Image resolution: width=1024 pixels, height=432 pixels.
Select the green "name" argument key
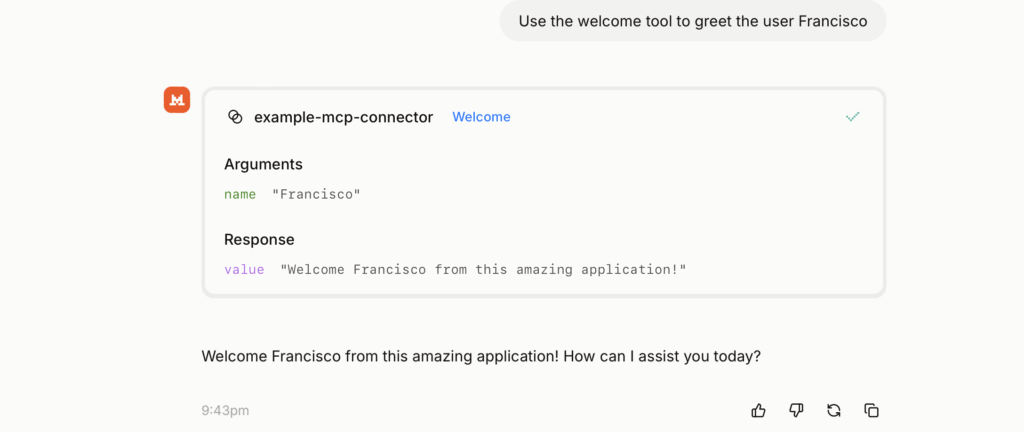tap(240, 194)
